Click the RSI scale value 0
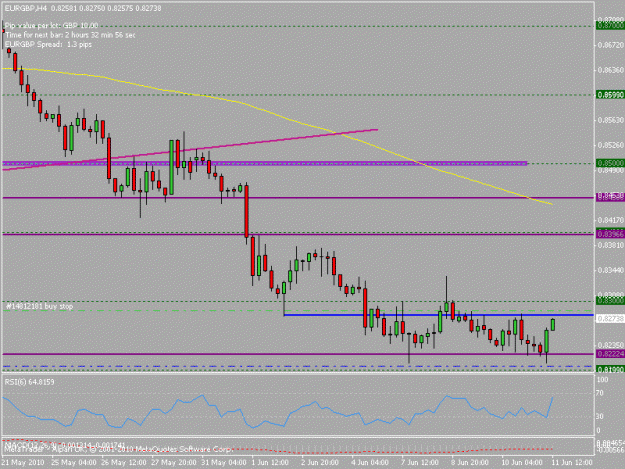Image resolution: width=625 pixels, height=469 pixels. point(598,431)
